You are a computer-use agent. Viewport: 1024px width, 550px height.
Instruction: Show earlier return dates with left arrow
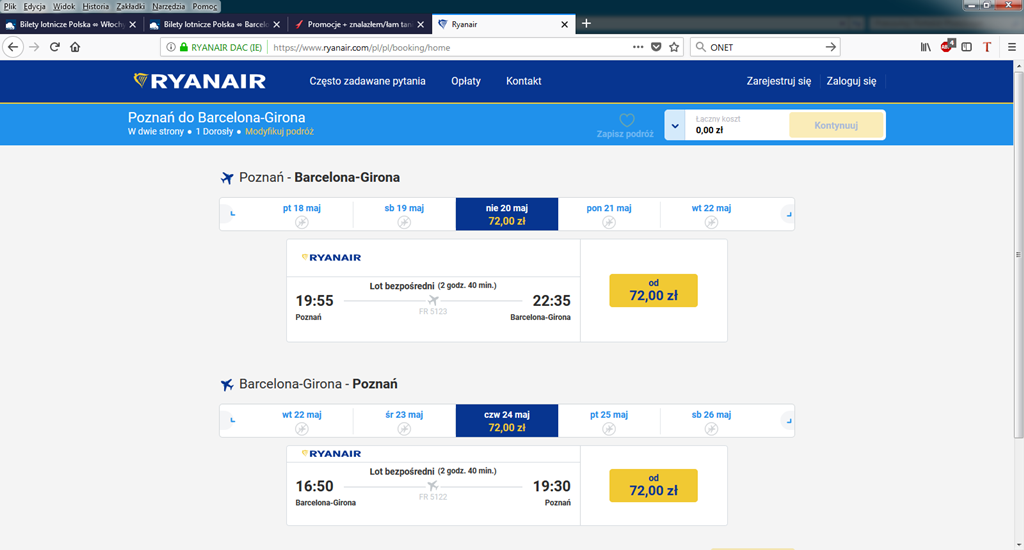232,420
